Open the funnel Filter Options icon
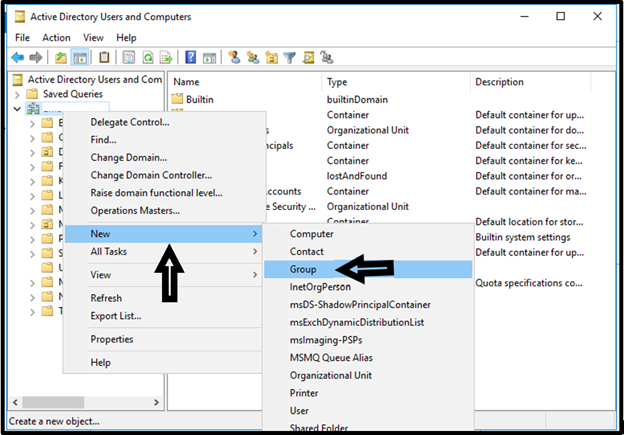The height and width of the screenshot is (435, 624). tap(290, 58)
